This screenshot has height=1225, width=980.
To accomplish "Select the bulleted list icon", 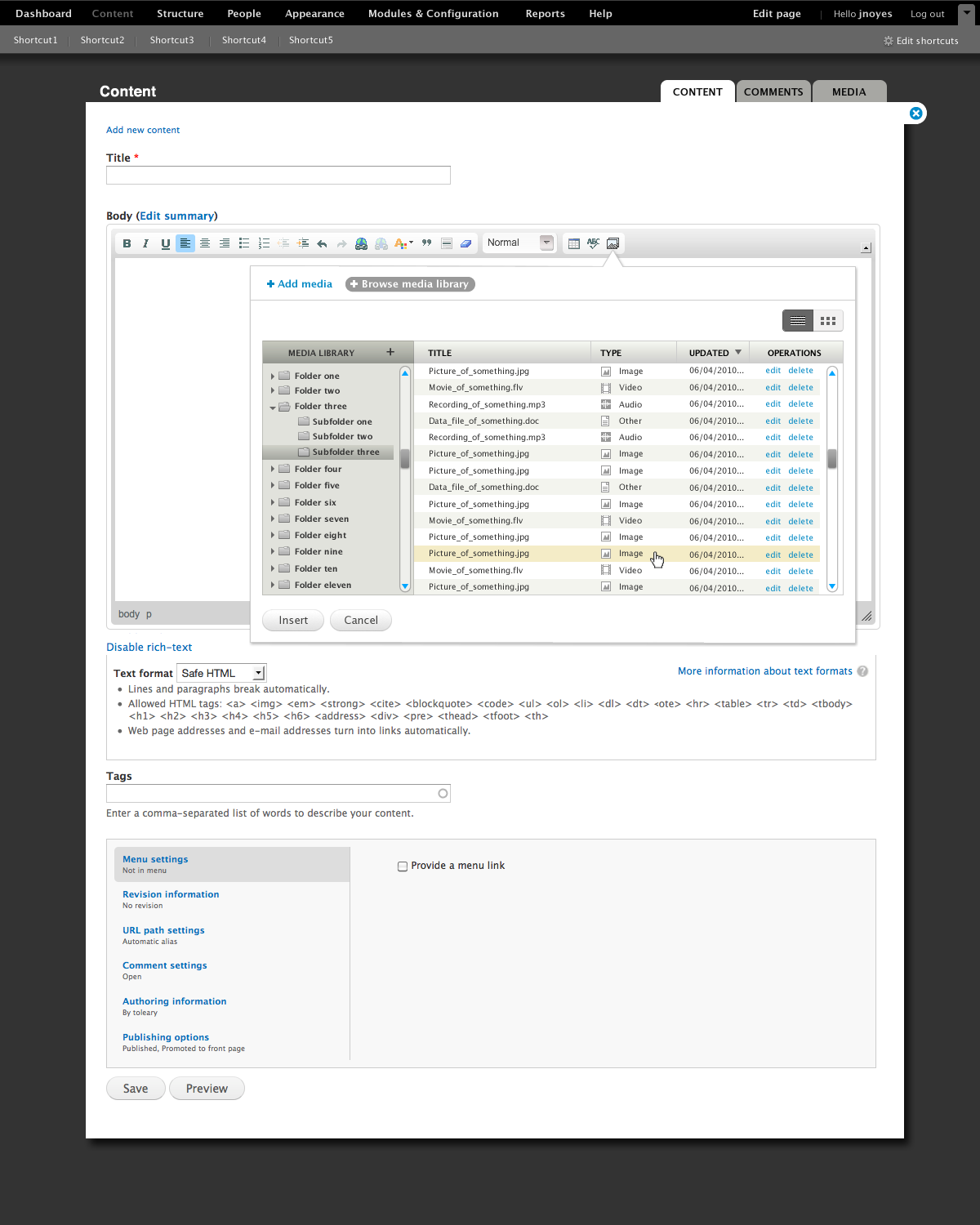I will point(243,243).
